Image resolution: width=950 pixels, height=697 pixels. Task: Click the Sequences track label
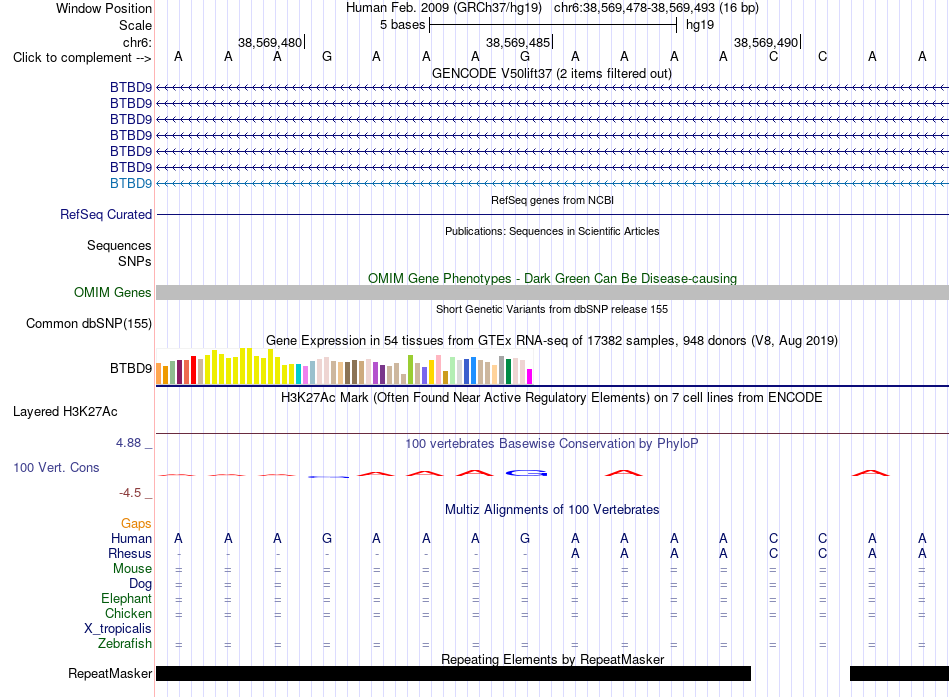[x=119, y=245]
